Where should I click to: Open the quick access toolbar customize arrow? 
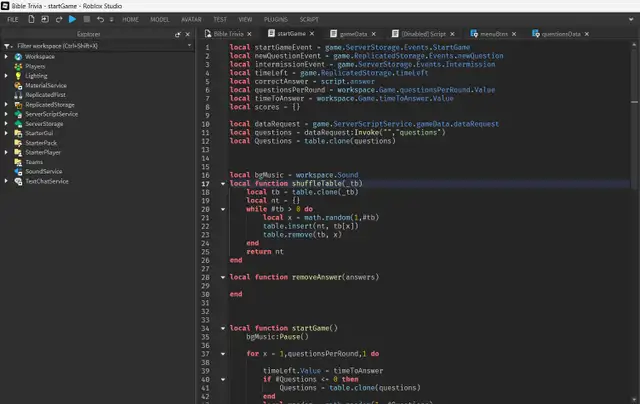point(111,20)
